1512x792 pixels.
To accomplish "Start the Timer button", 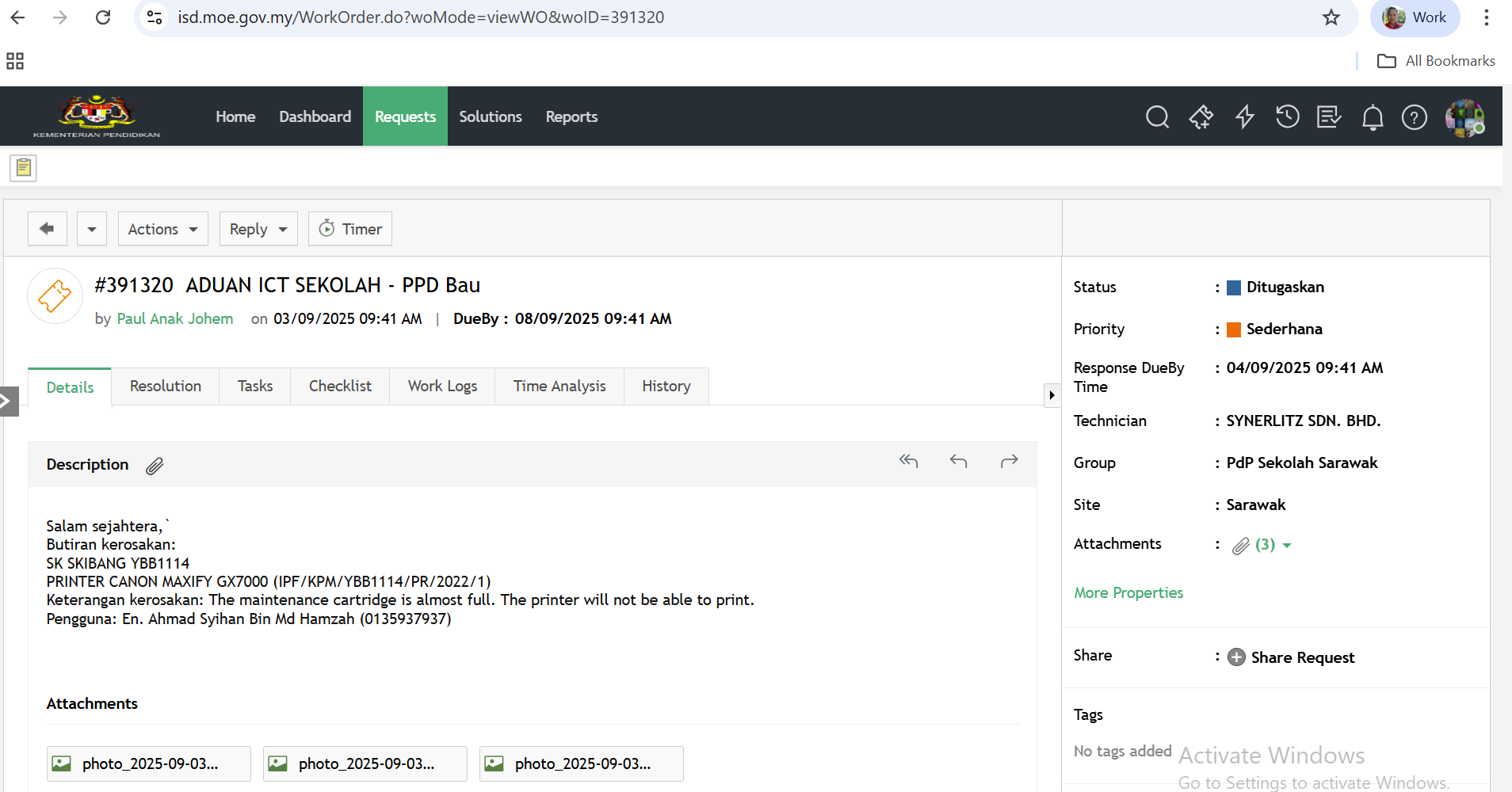I will click(x=350, y=229).
